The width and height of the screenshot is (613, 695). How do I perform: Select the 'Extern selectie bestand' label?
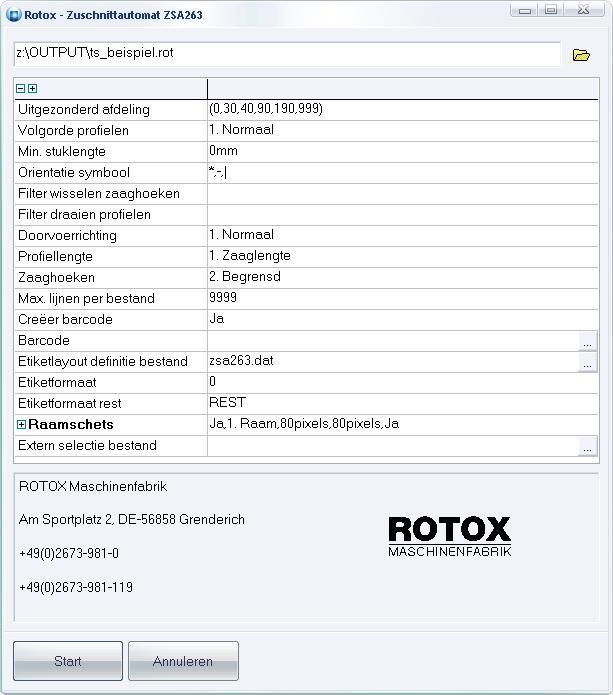(87, 445)
